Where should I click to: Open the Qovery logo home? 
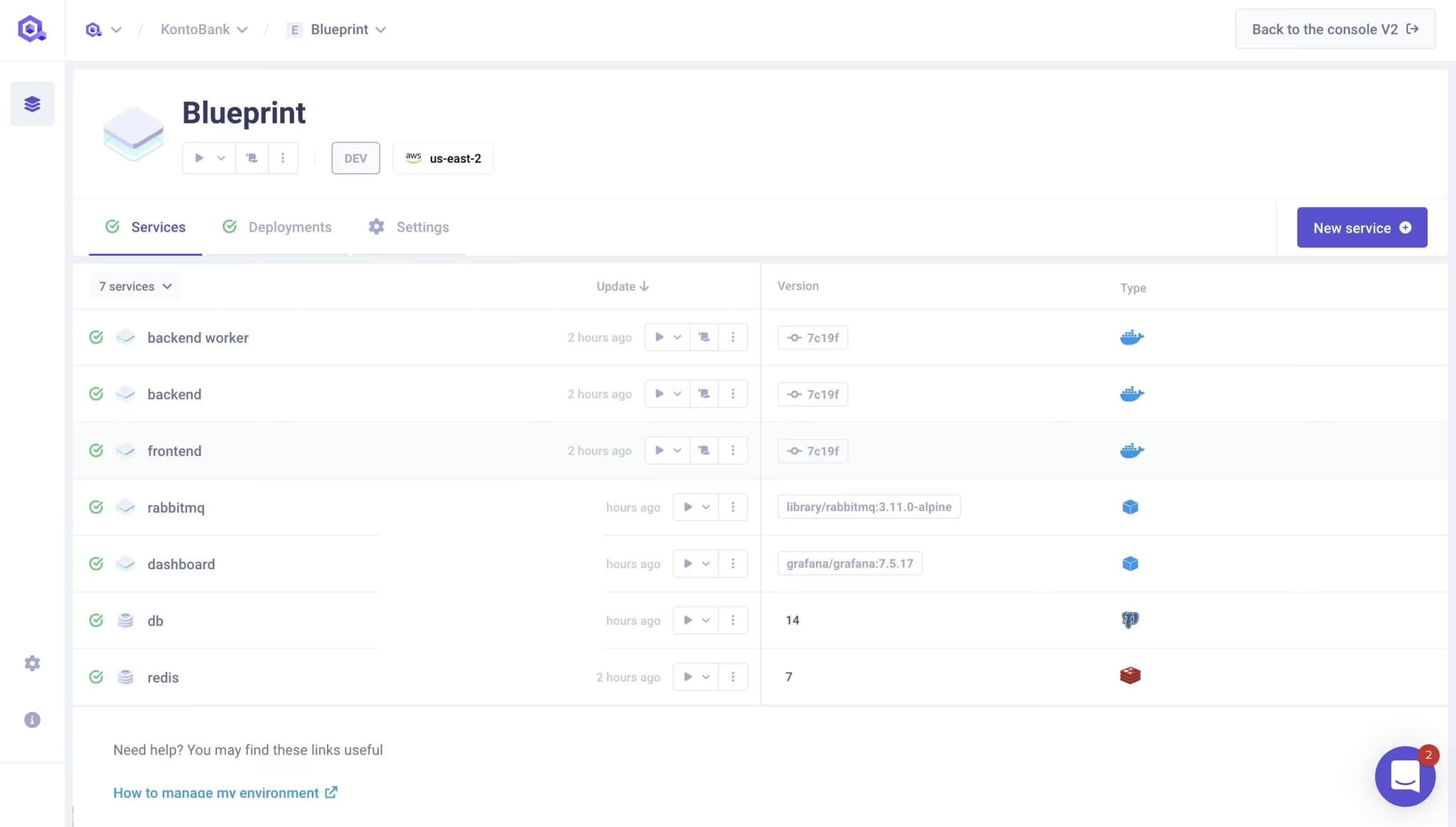point(32,29)
